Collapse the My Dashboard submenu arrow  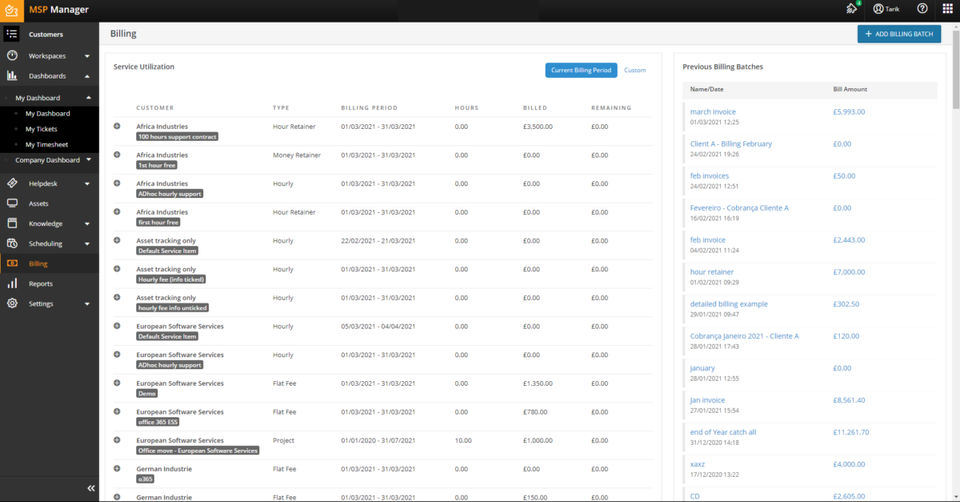89,97
